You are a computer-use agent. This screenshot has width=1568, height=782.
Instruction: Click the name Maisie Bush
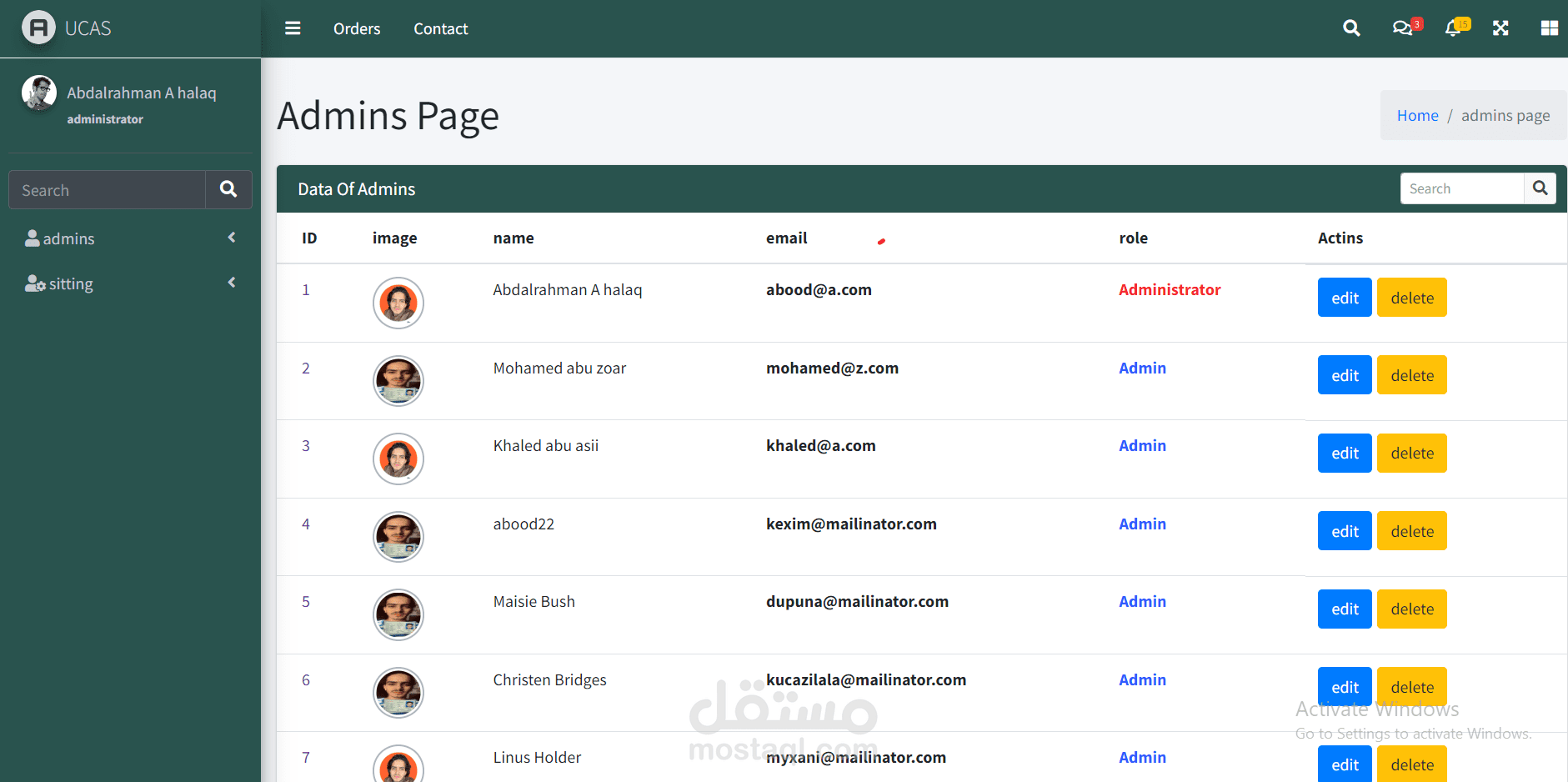[x=534, y=601]
